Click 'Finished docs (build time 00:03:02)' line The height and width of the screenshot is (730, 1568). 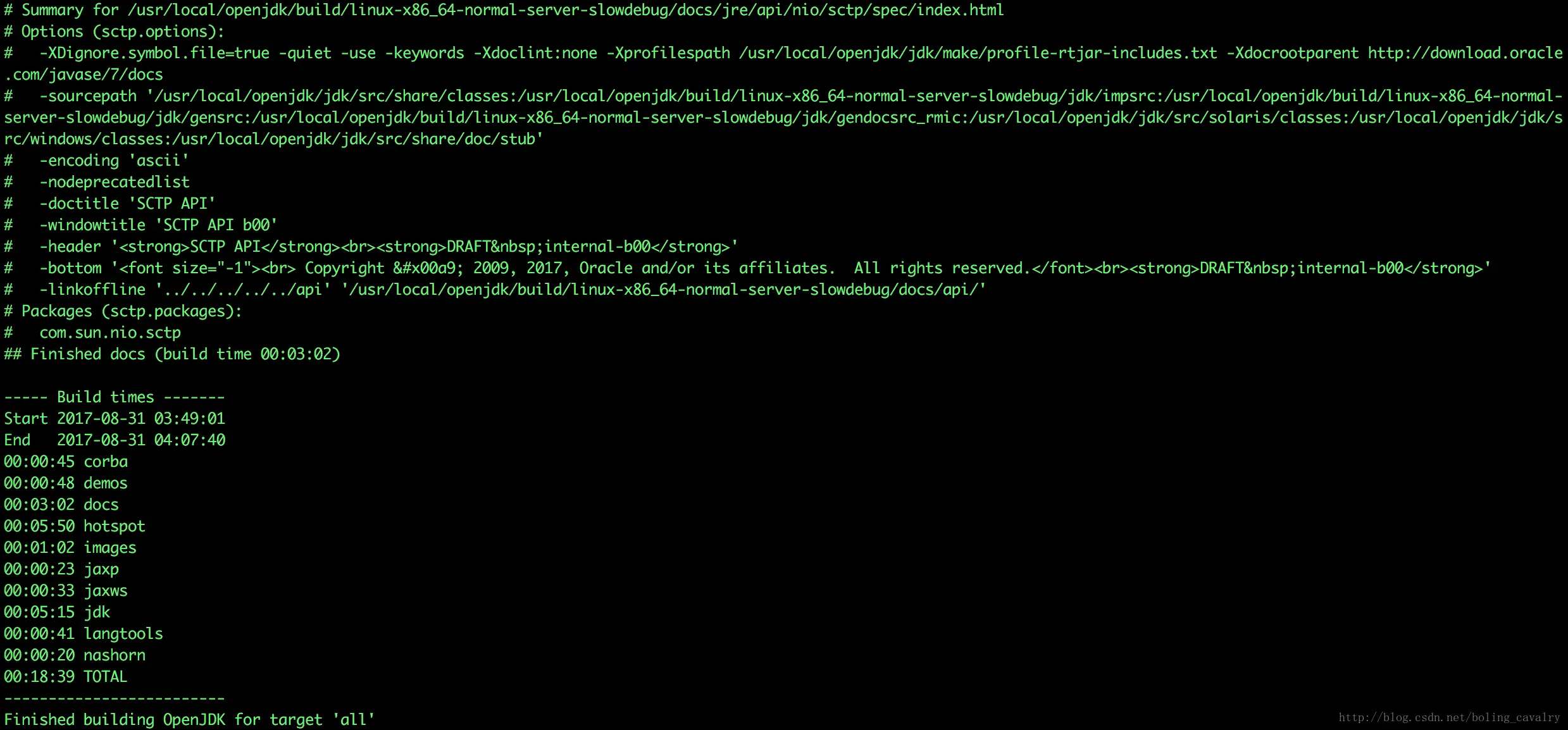[172, 354]
